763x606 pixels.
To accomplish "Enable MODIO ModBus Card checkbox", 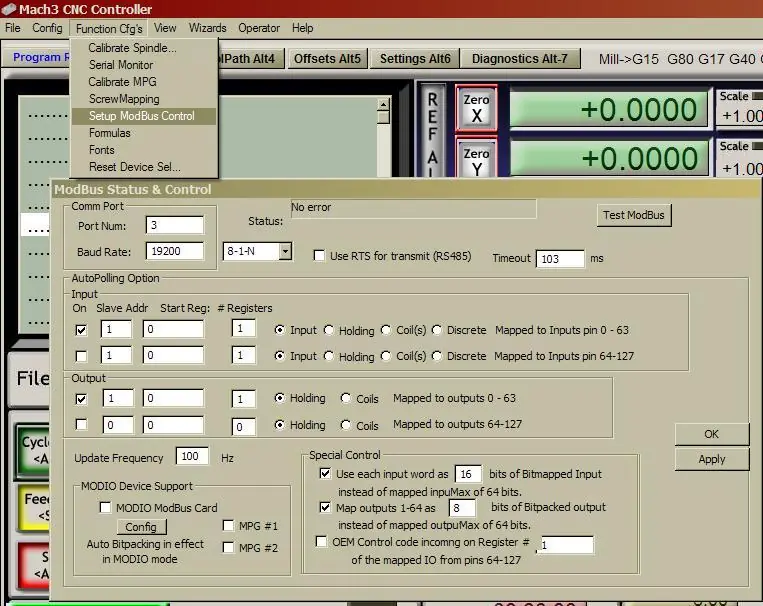I will click(105, 507).
